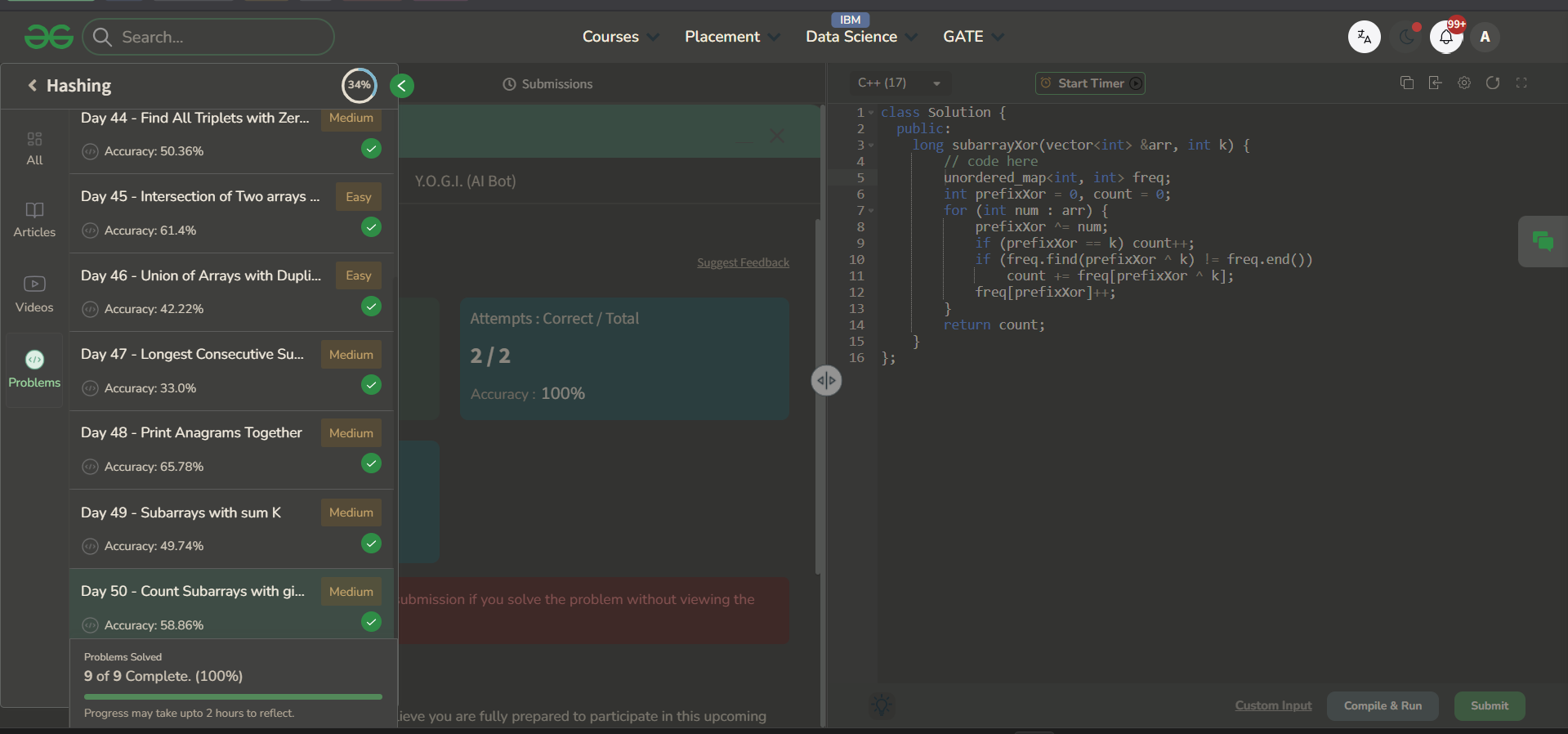Viewport: 1568px width, 734px height.
Task: Click the panel divider resize handle
Action: point(826,380)
